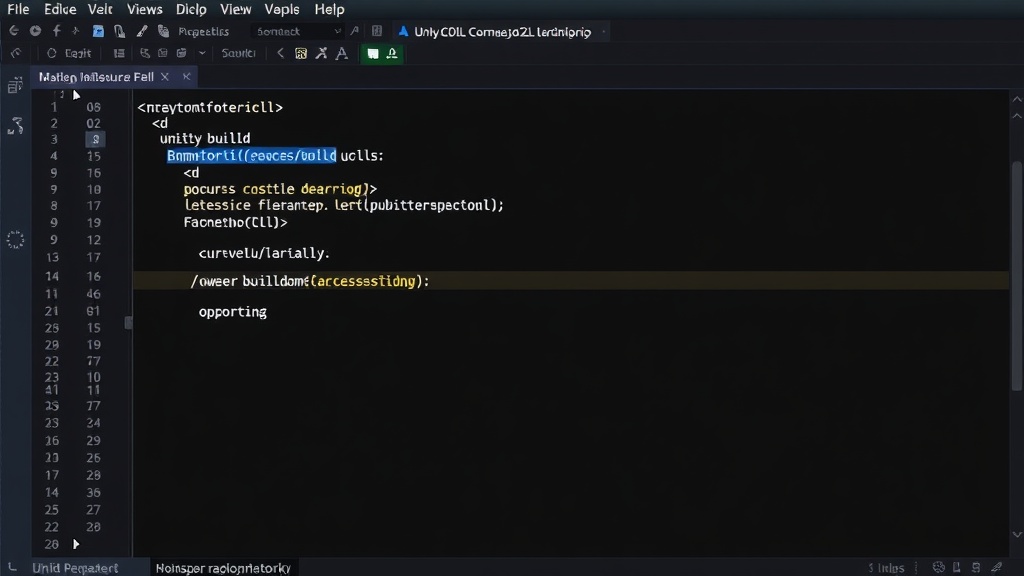Click the second X right of the editor tab
The height and width of the screenshot is (576, 1024).
(187, 76)
